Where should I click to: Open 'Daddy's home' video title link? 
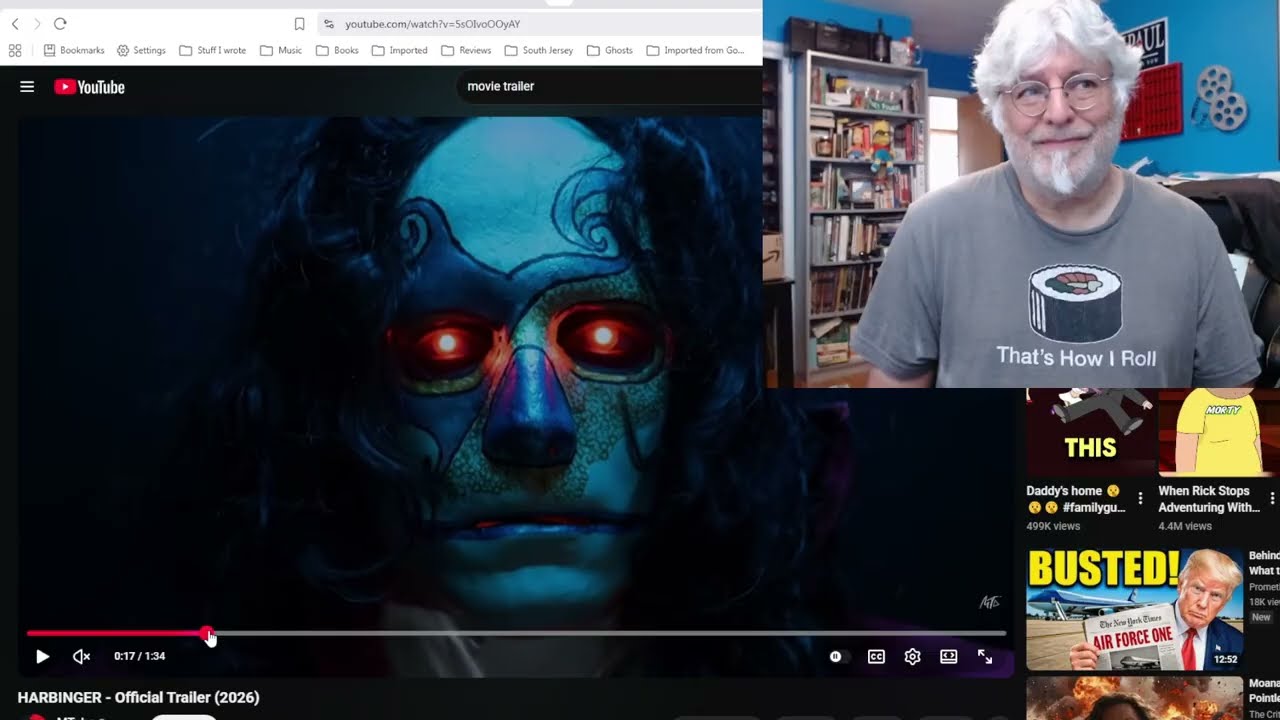point(1076,499)
